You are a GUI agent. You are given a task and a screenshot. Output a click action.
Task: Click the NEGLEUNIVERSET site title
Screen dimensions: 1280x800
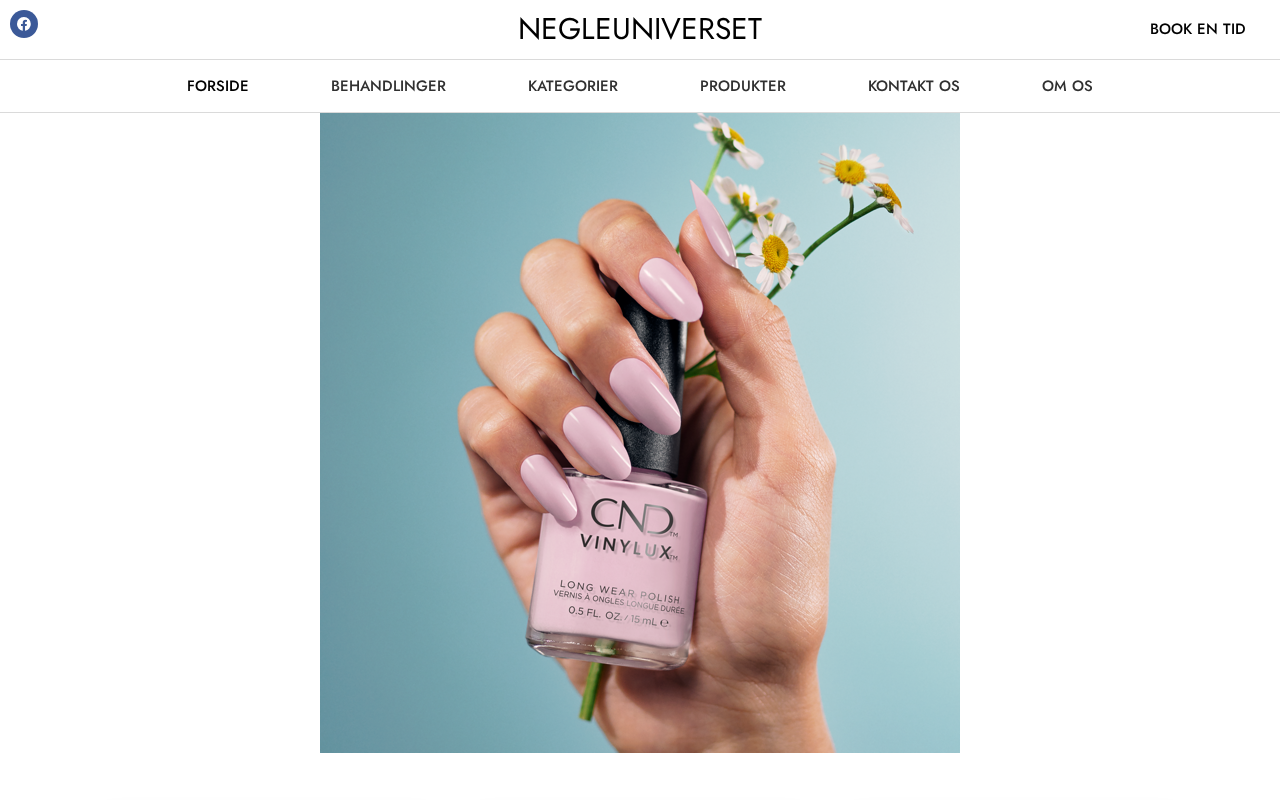(x=640, y=29)
